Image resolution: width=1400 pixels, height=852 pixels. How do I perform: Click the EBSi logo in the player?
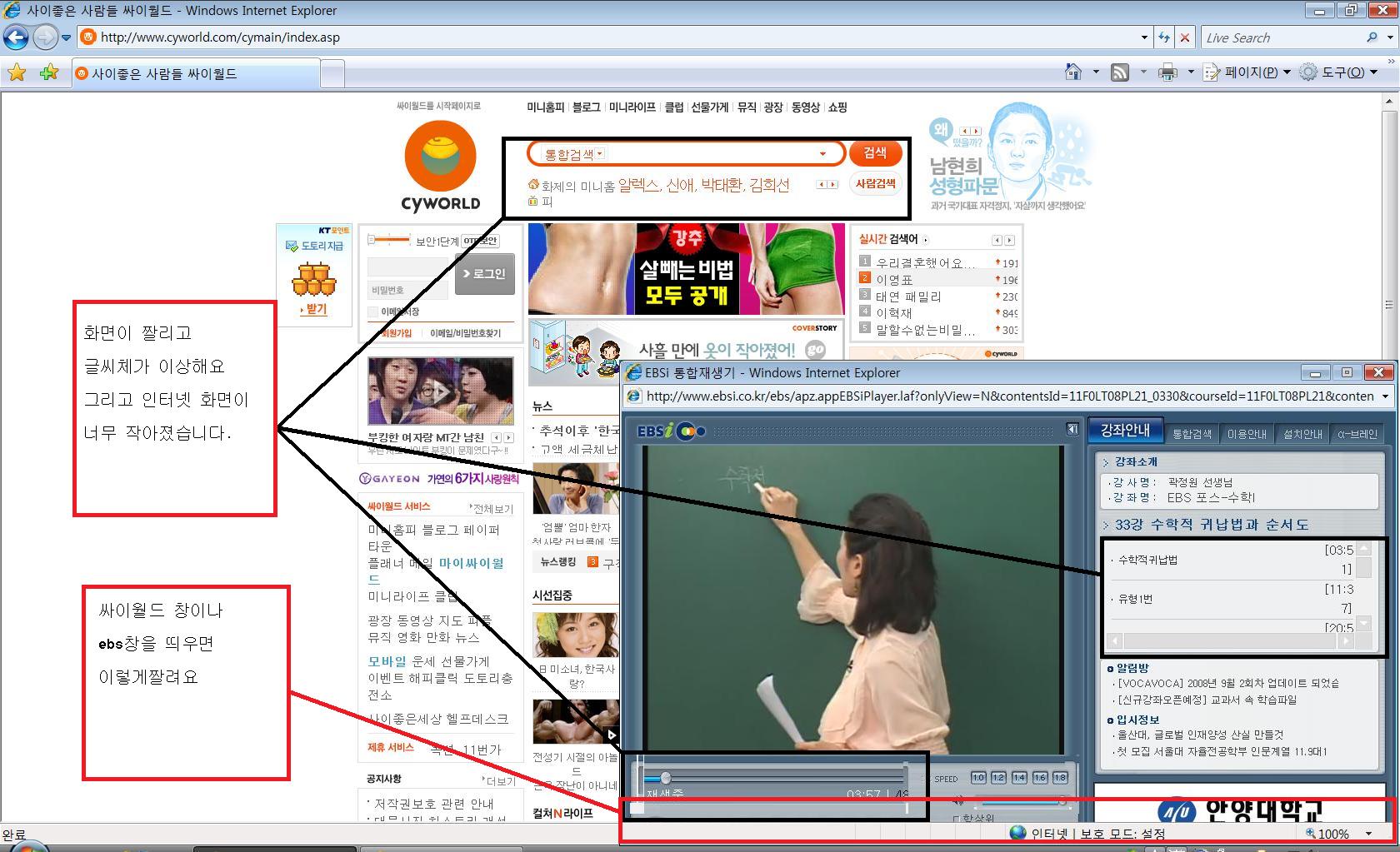671,431
